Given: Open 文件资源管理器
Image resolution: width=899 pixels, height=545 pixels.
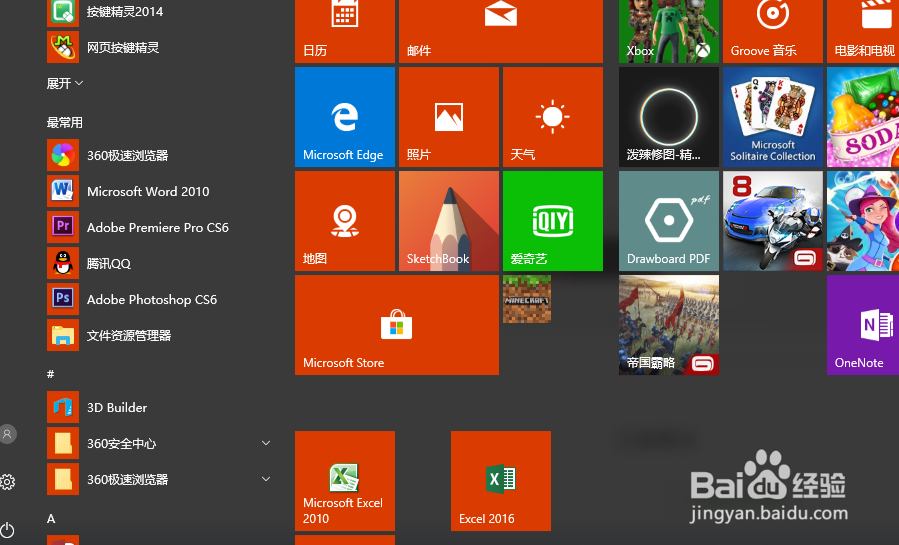Looking at the screenshot, I should (161, 336).
